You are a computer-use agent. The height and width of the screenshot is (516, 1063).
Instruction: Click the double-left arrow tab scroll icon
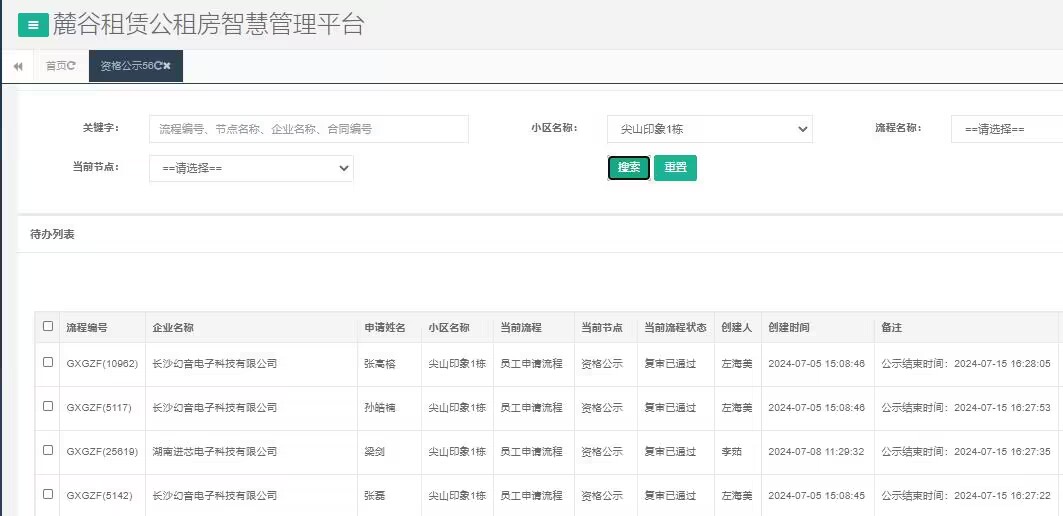click(x=18, y=66)
